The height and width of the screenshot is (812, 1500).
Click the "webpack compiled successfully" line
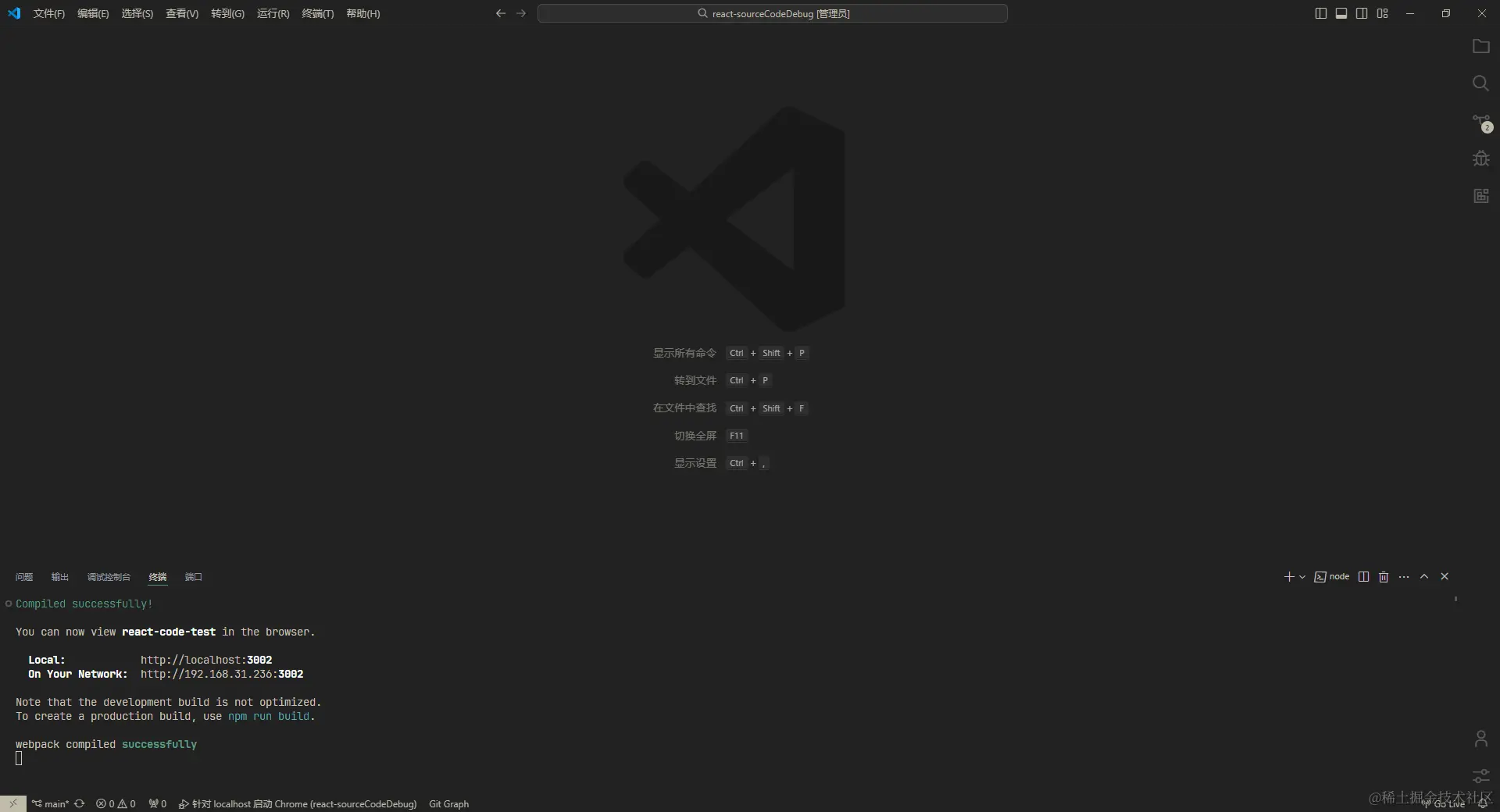pos(106,744)
